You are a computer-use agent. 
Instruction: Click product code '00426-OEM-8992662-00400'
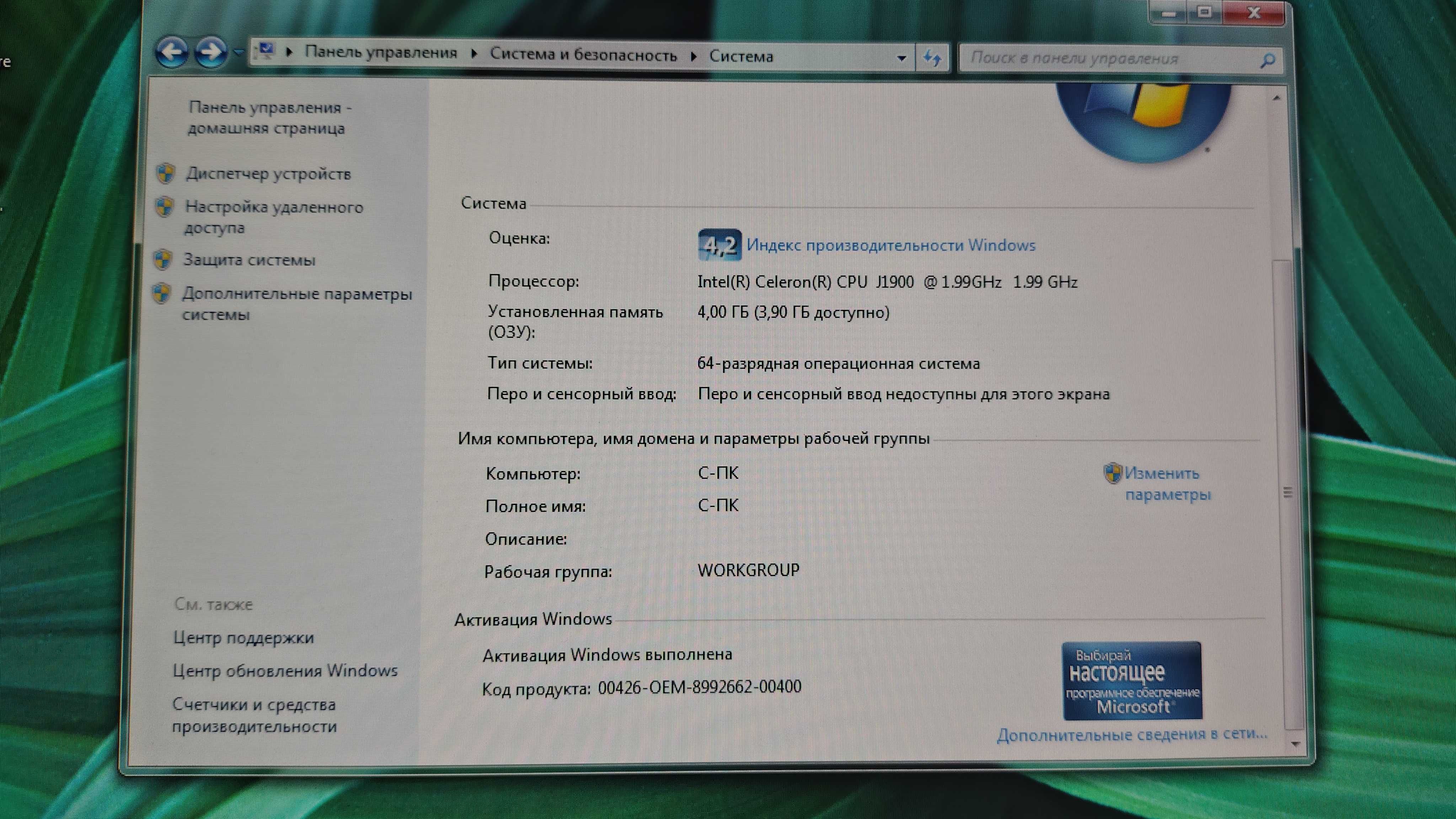699,687
